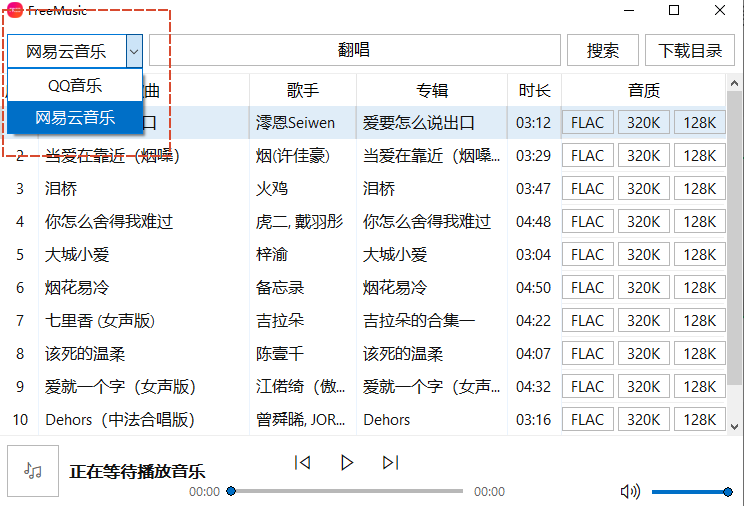Click the playback progress slider handle
Image resolution: width=744 pixels, height=506 pixels.
[231, 491]
